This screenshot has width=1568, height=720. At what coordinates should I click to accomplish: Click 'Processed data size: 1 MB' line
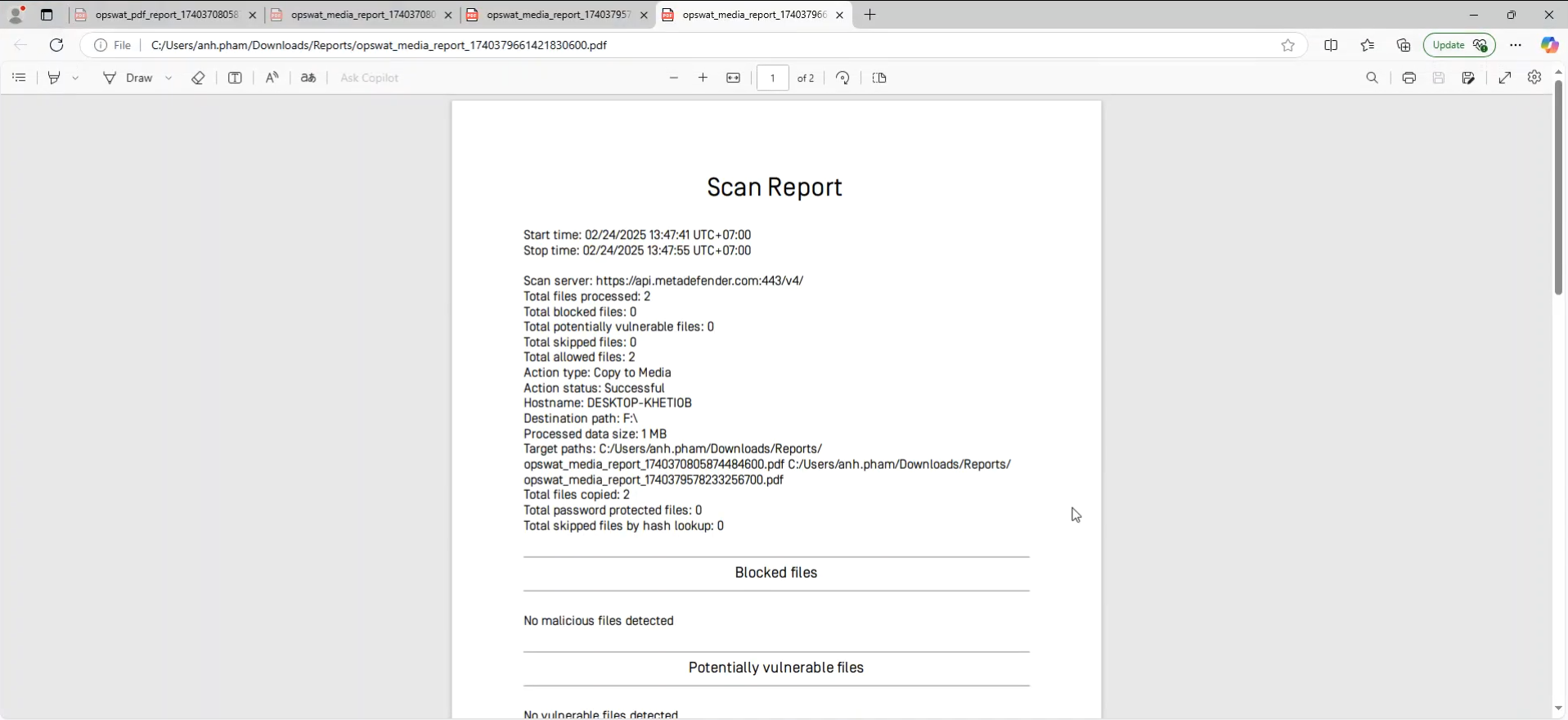(595, 434)
